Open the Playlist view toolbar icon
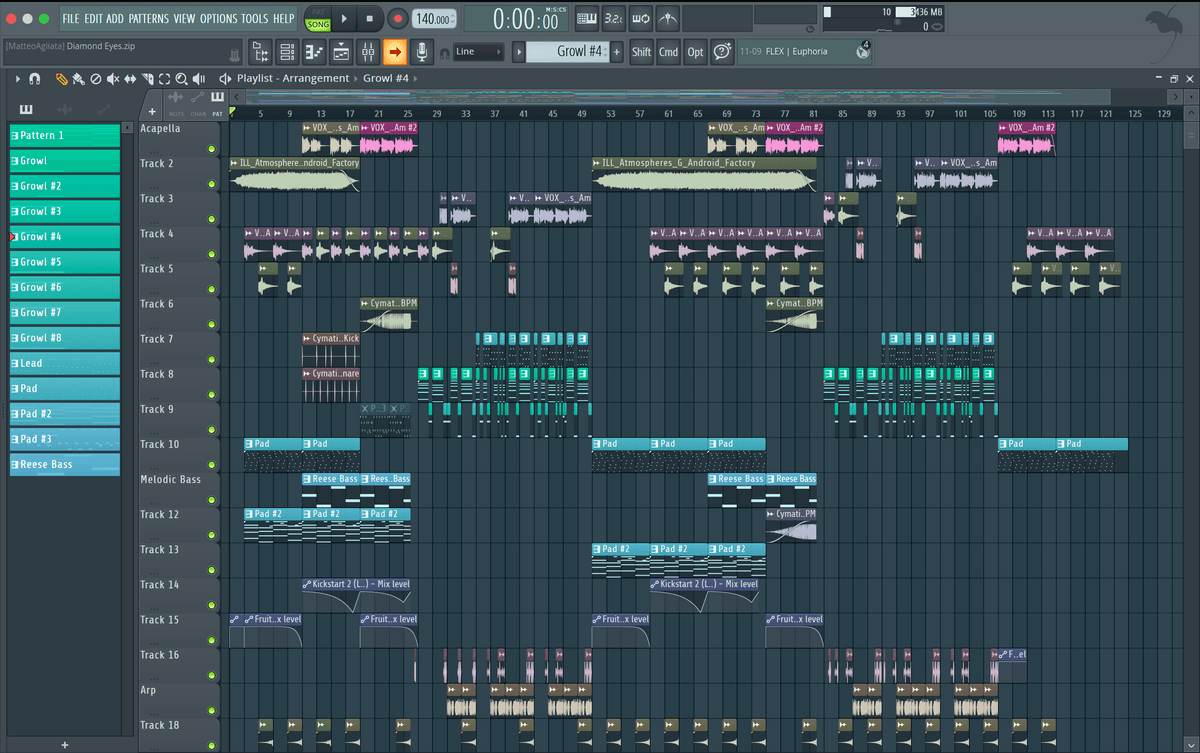The width and height of the screenshot is (1200, 753). pos(341,51)
